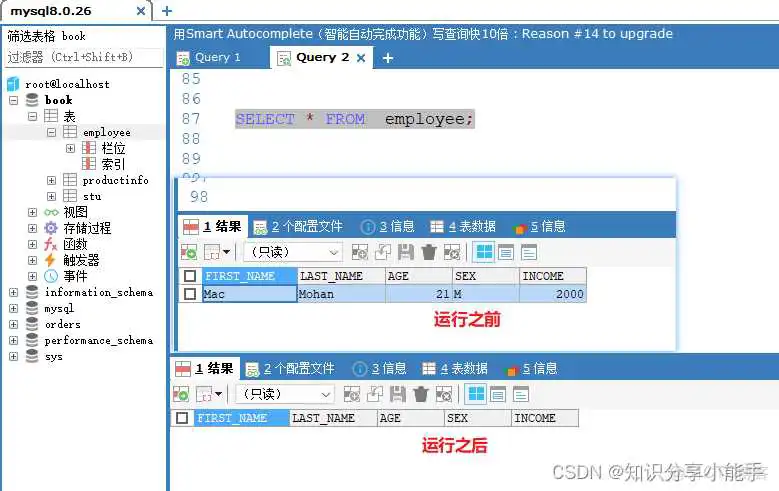Expand the 栏位 columns node
The height and width of the screenshot is (491, 779).
[x=70, y=148]
